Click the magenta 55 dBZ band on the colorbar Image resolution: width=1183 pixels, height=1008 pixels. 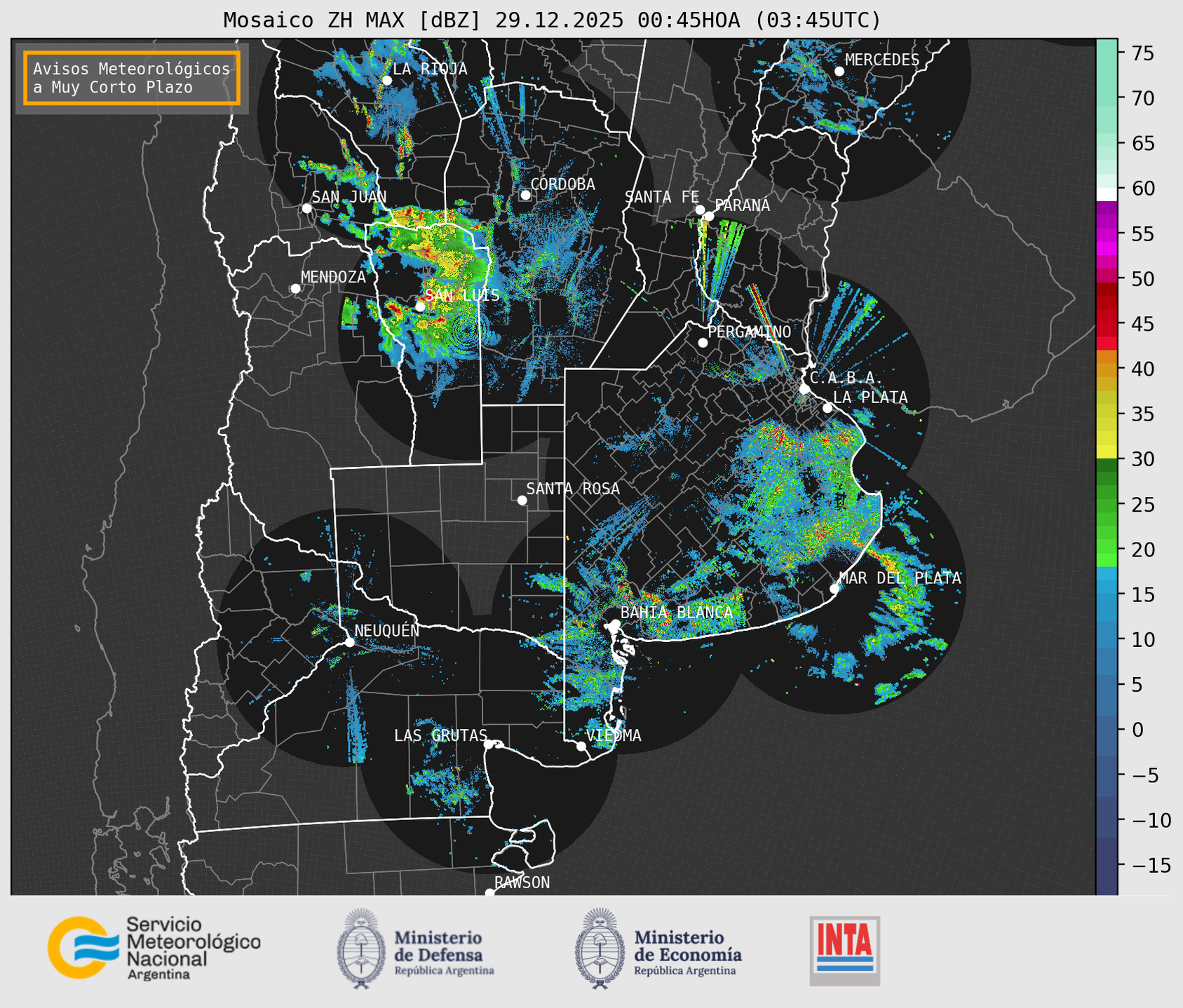tap(1107, 233)
